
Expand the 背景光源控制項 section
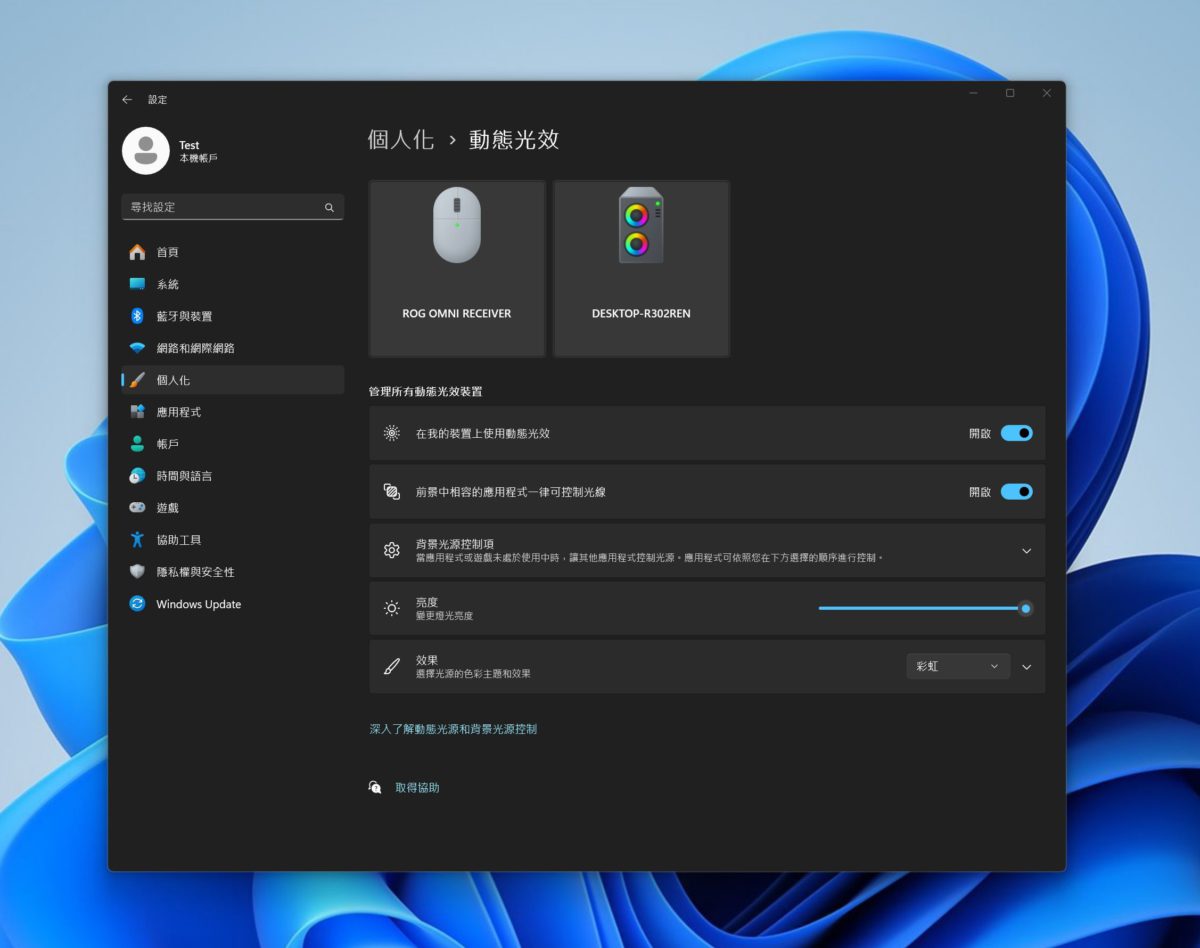1026,550
